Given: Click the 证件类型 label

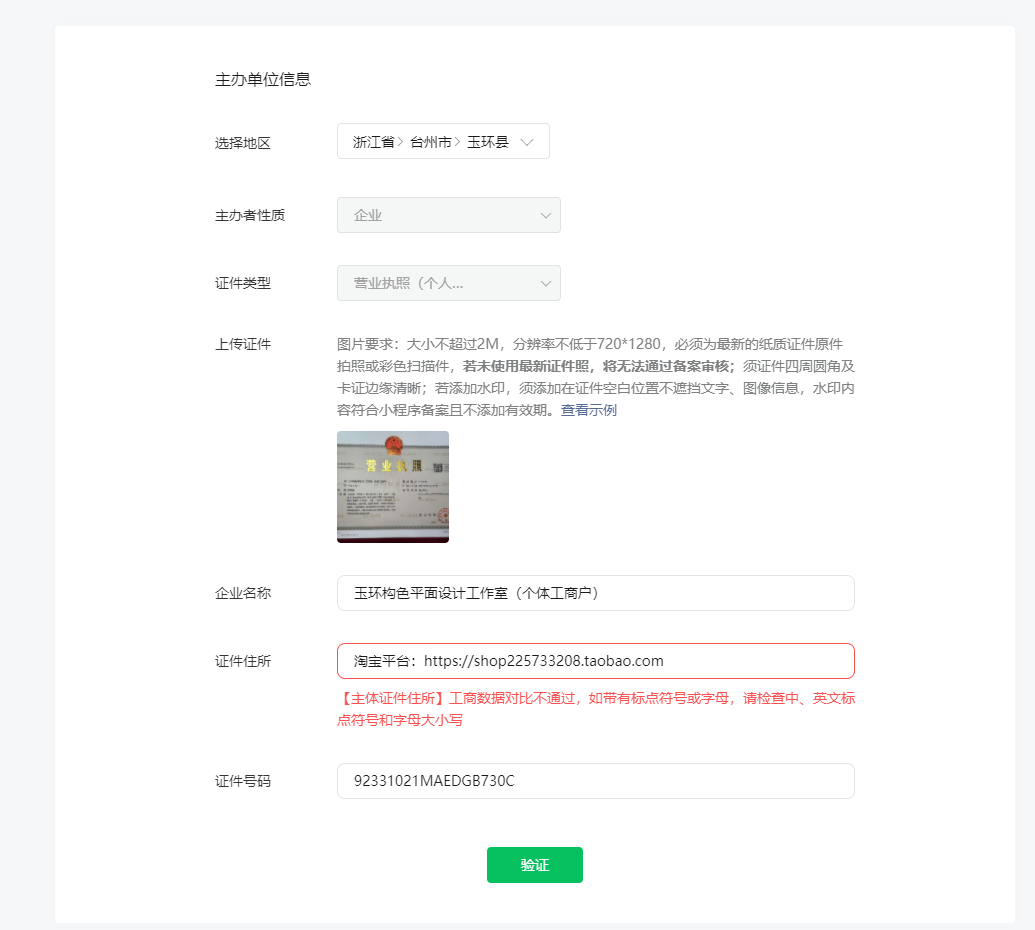Looking at the screenshot, I should click(x=243, y=283).
